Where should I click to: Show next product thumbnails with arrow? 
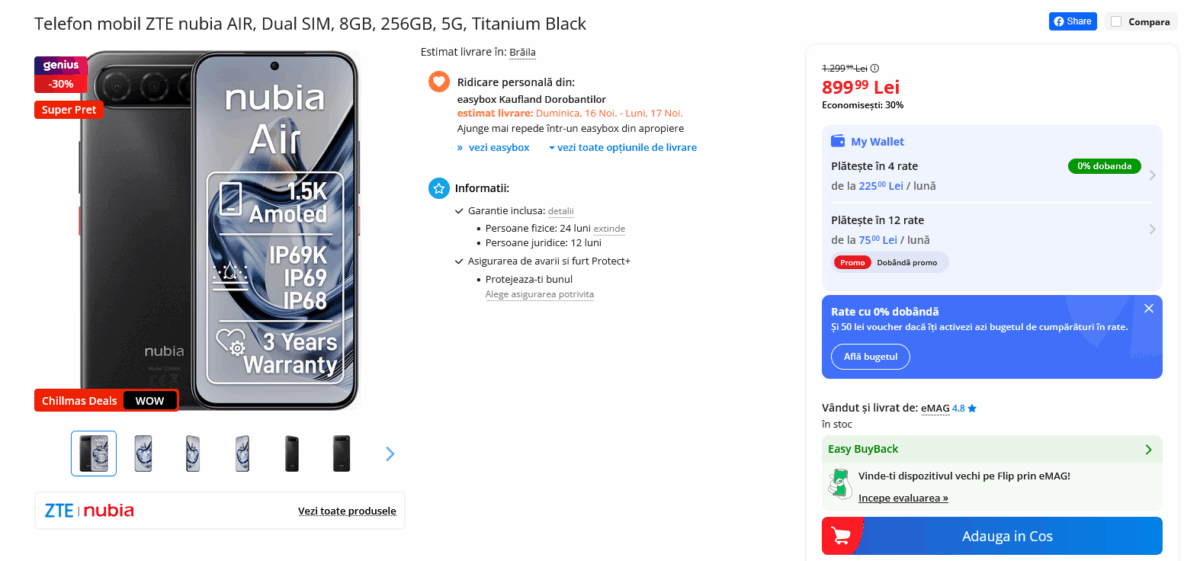(x=390, y=454)
